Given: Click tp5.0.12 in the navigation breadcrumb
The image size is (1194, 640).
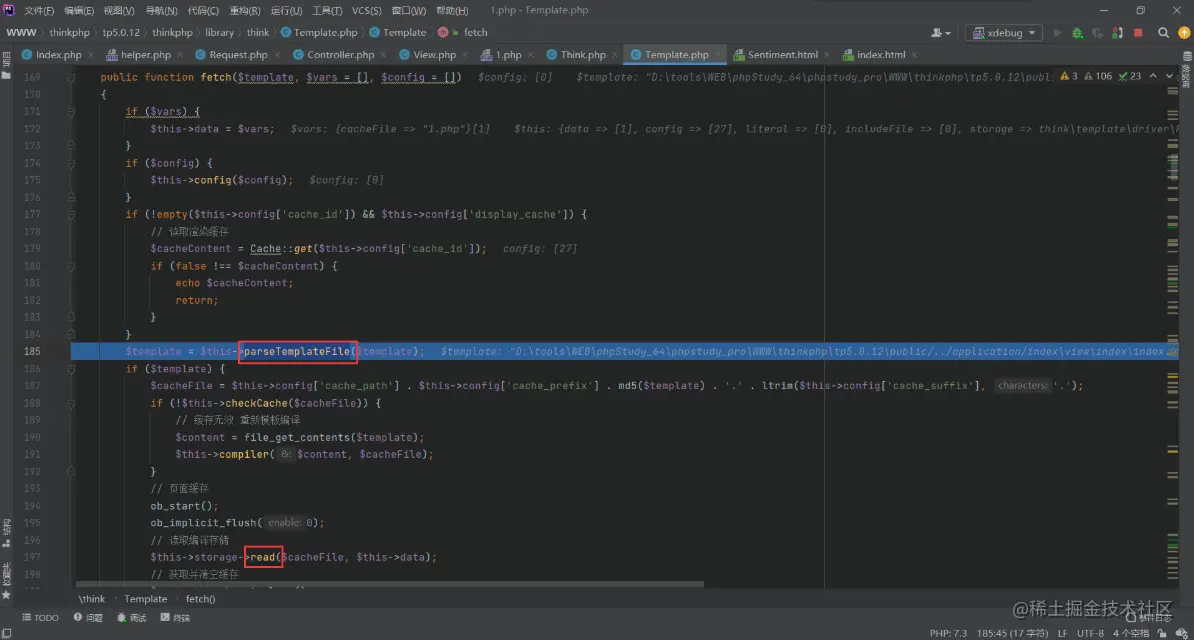Looking at the screenshot, I should click(121, 33).
